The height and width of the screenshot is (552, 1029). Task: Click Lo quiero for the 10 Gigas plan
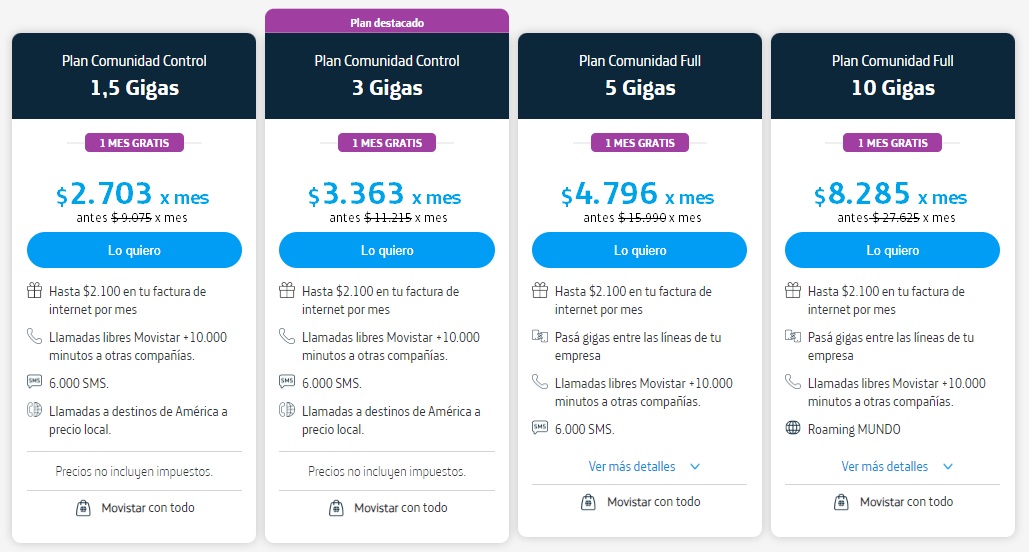pos(892,250)
